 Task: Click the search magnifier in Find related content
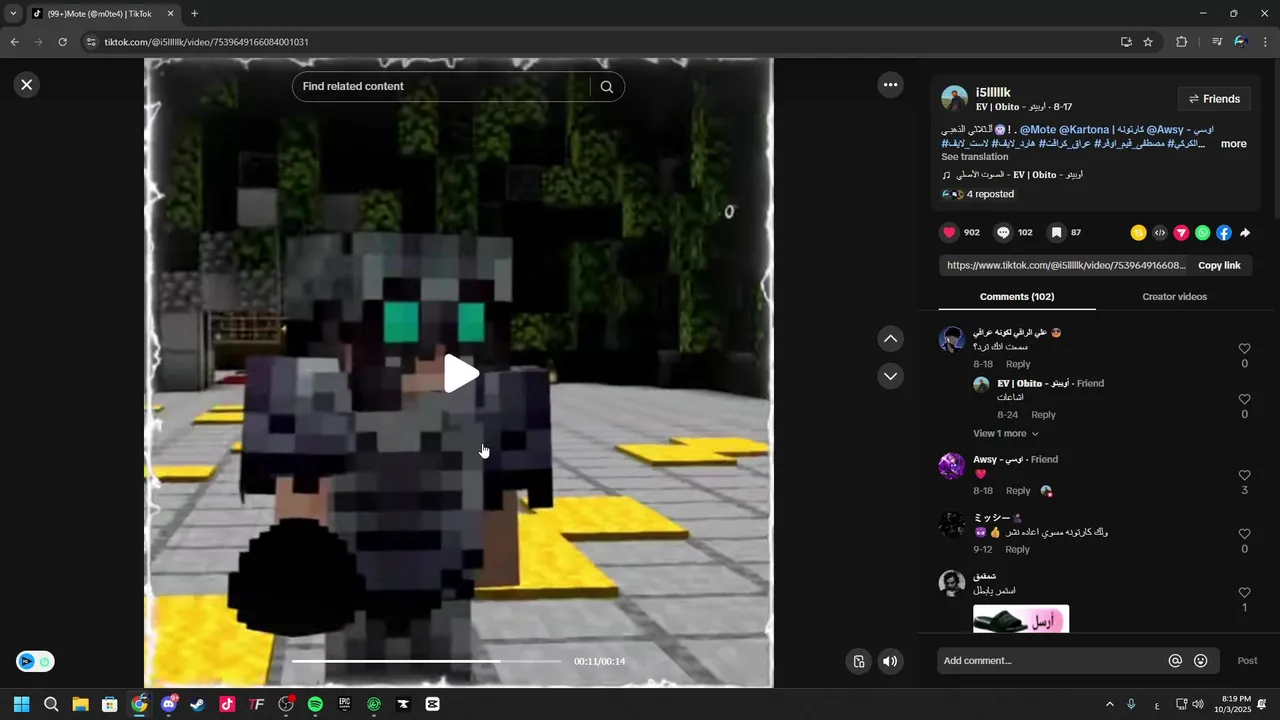click(606, 87)
